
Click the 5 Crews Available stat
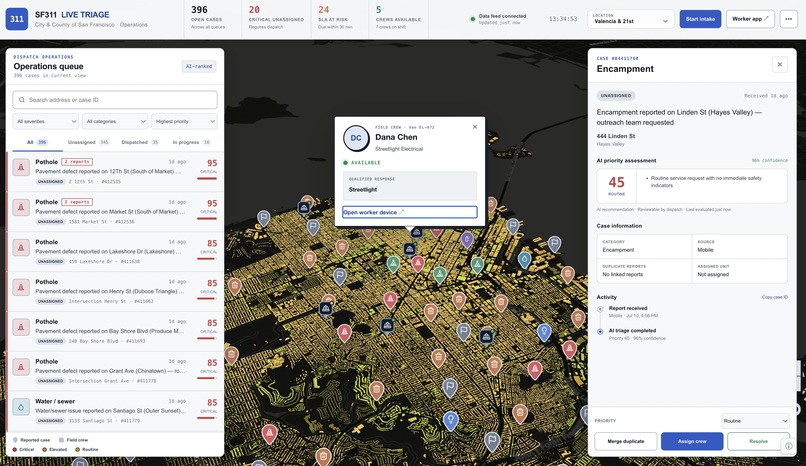click(x=398, y=17)
